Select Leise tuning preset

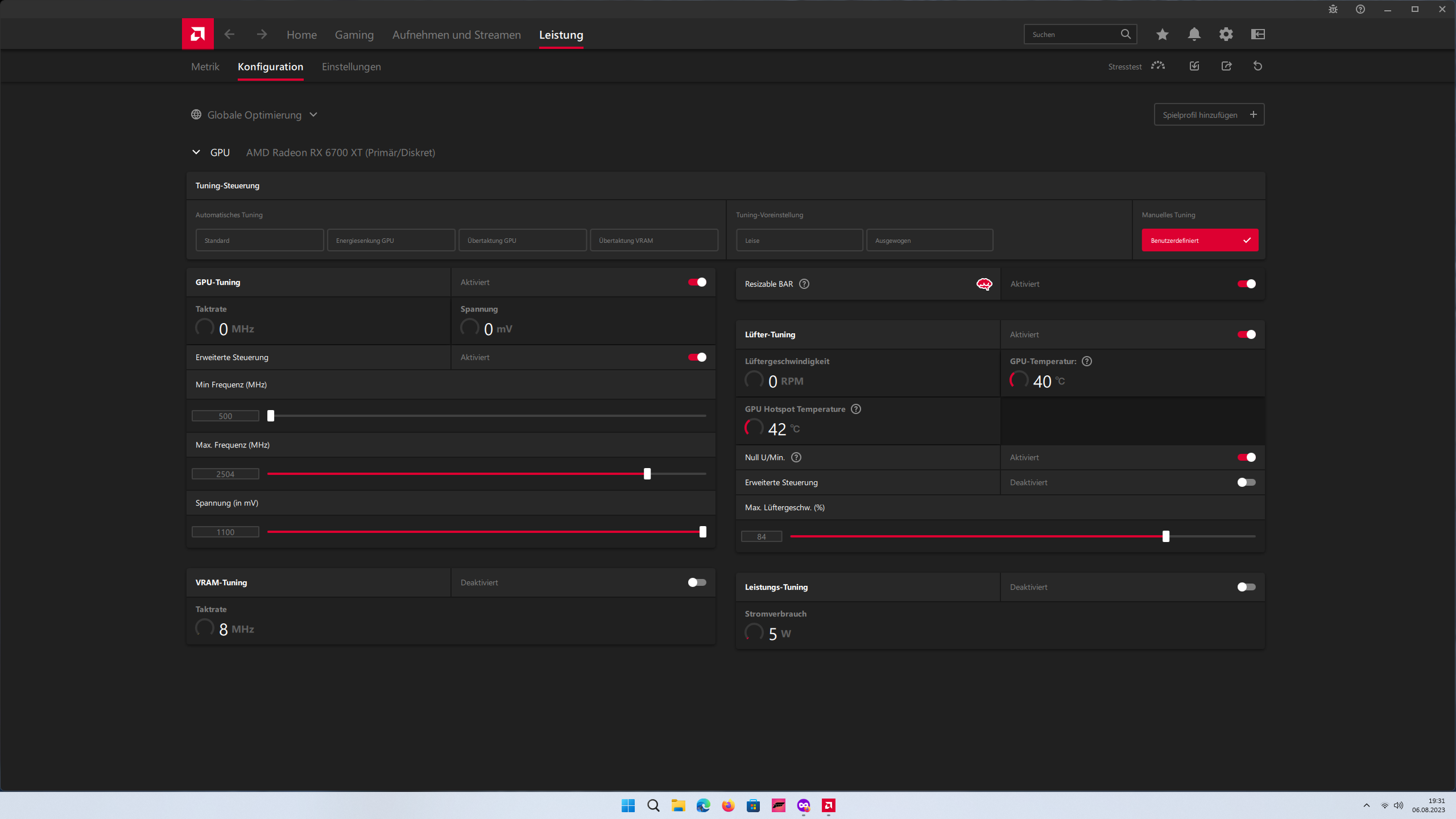799,240
